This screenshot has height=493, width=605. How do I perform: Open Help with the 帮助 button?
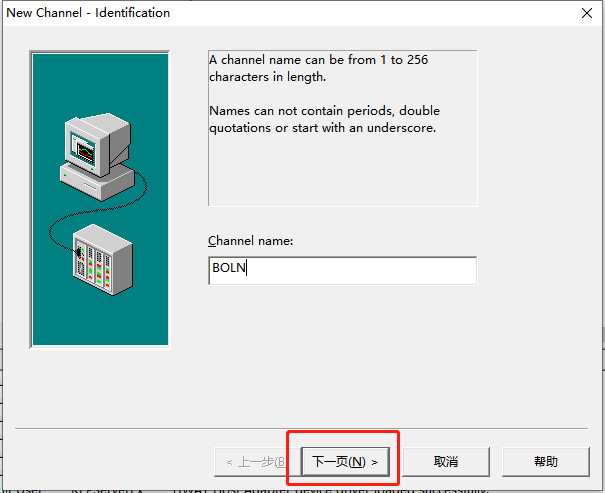pos(546,461)
